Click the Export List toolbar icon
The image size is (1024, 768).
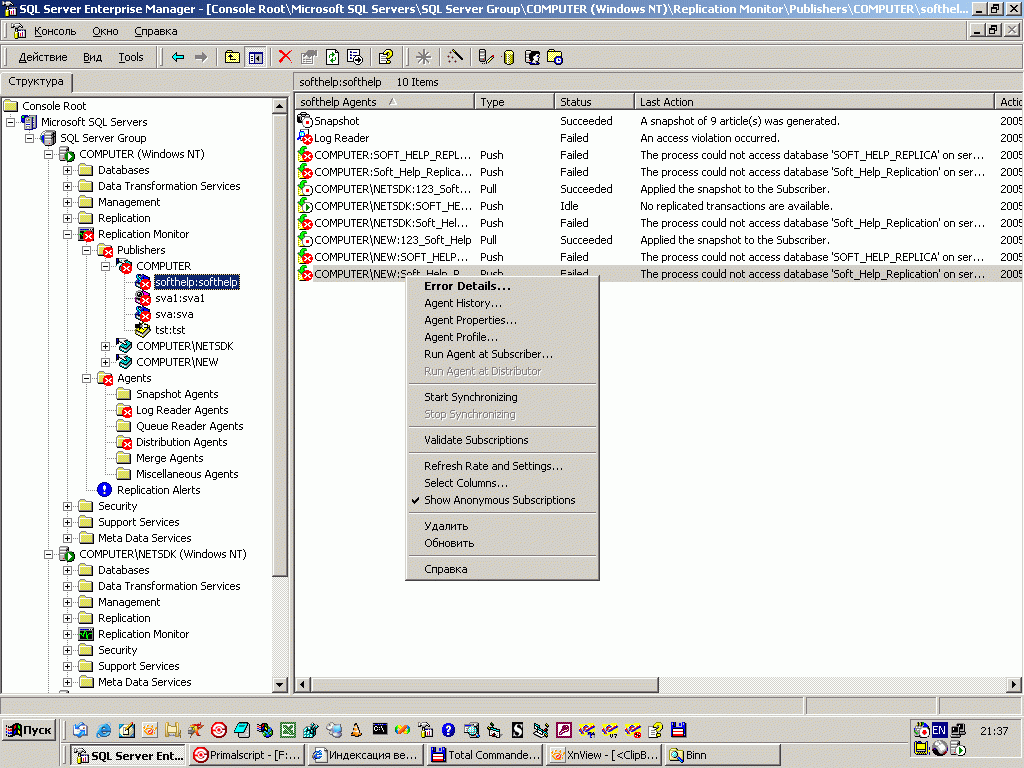coord(355,57)
